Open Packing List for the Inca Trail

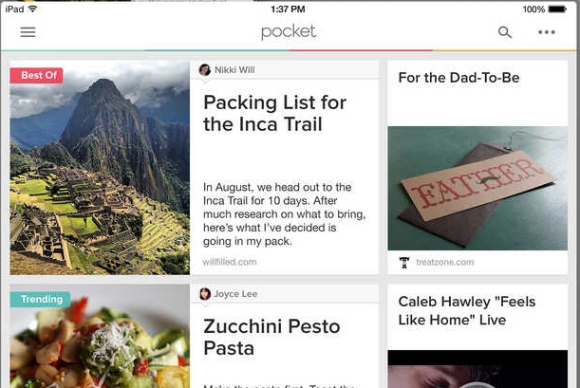[274, 113]
